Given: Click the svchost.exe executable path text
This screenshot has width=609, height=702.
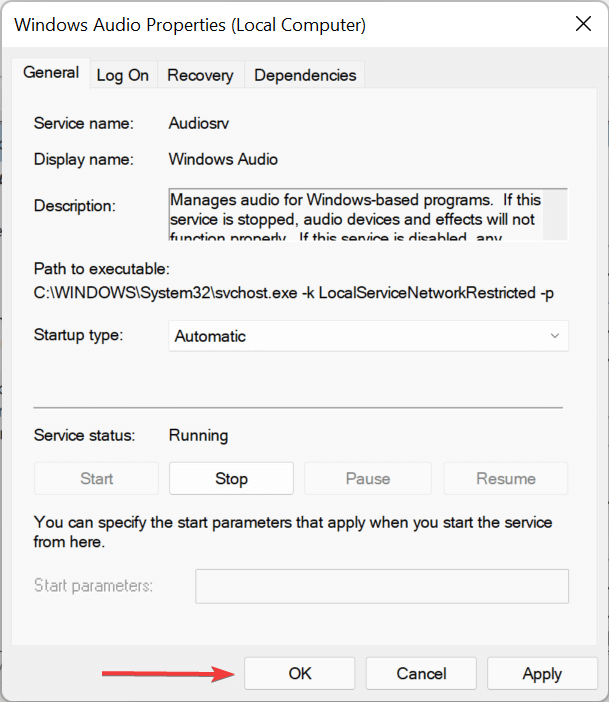Looking at the screenshot, I should pyautogui.click(x=294, y=293).
